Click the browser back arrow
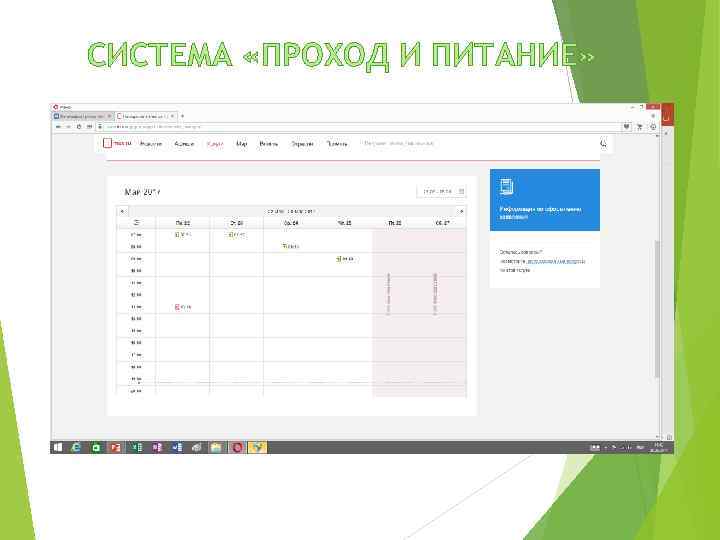Screen dimensions: 720x540 (58, 126)
